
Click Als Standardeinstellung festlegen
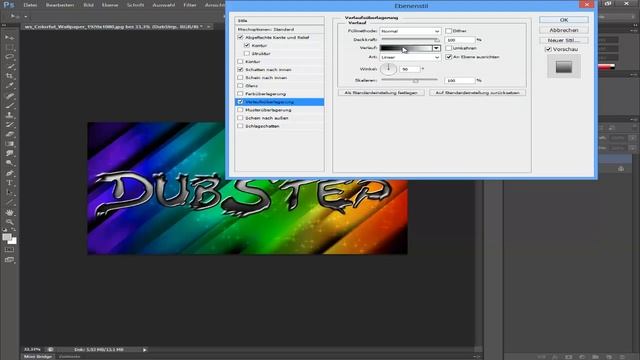click(381, 93)
